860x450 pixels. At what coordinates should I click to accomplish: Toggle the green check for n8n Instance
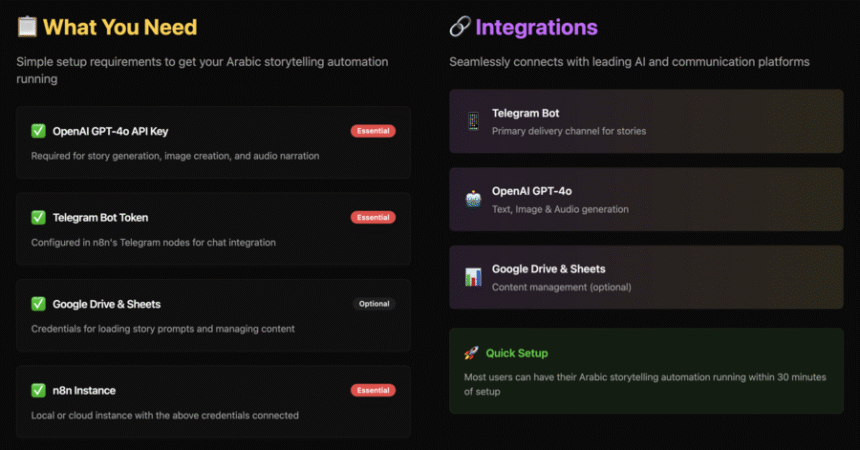click(38, 390)
